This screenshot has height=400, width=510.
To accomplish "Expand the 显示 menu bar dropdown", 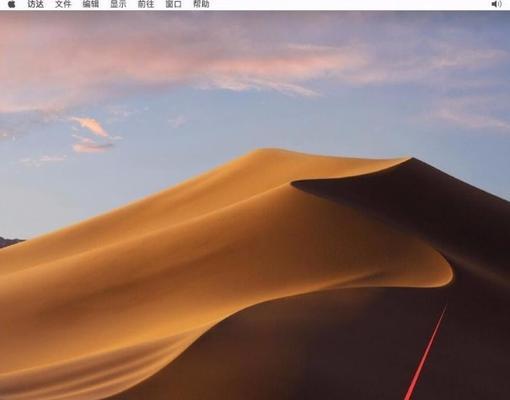I will pyautogui.click(x=118, y=4).
